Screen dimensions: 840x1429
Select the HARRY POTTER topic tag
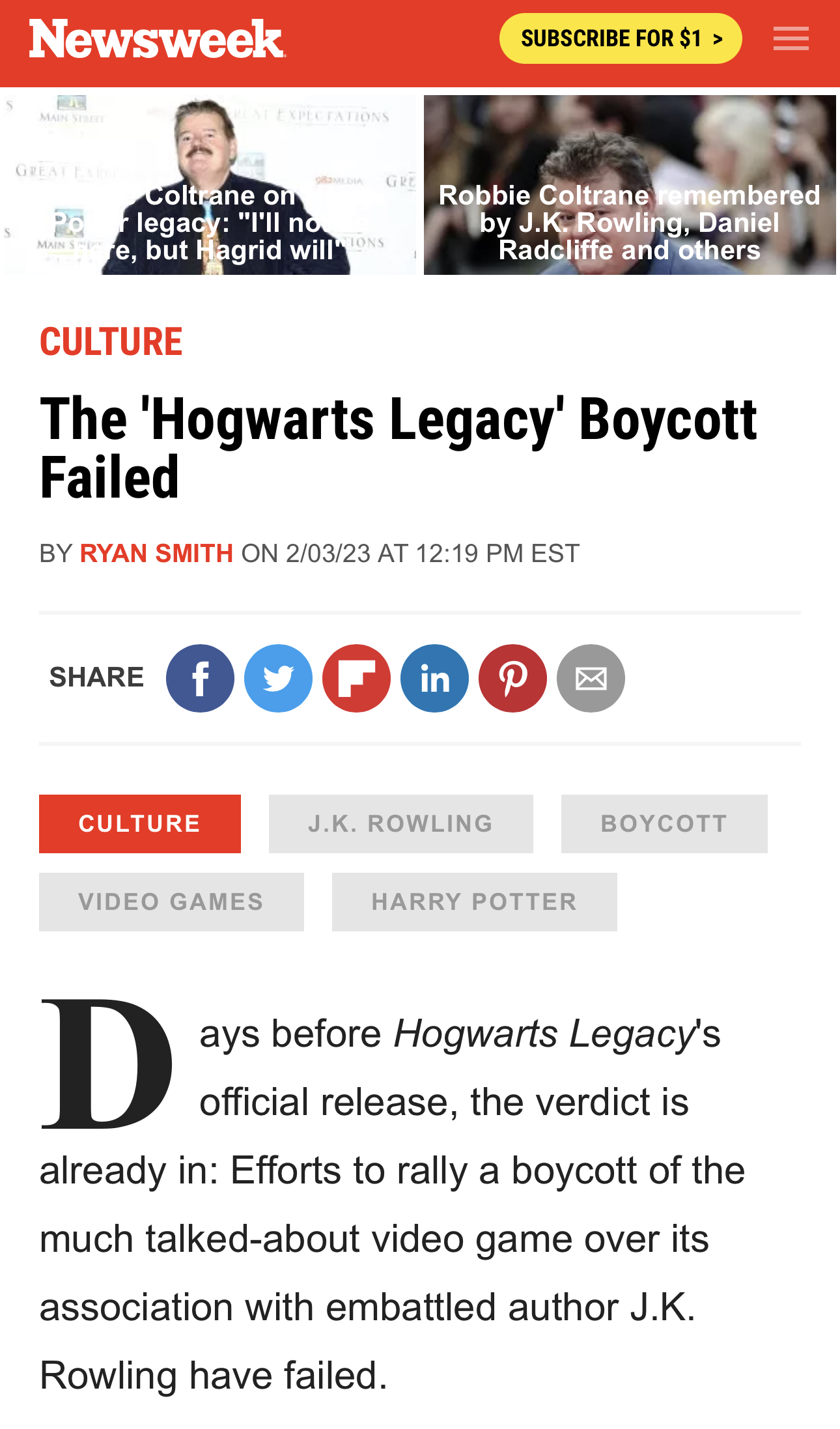[475, 902]
